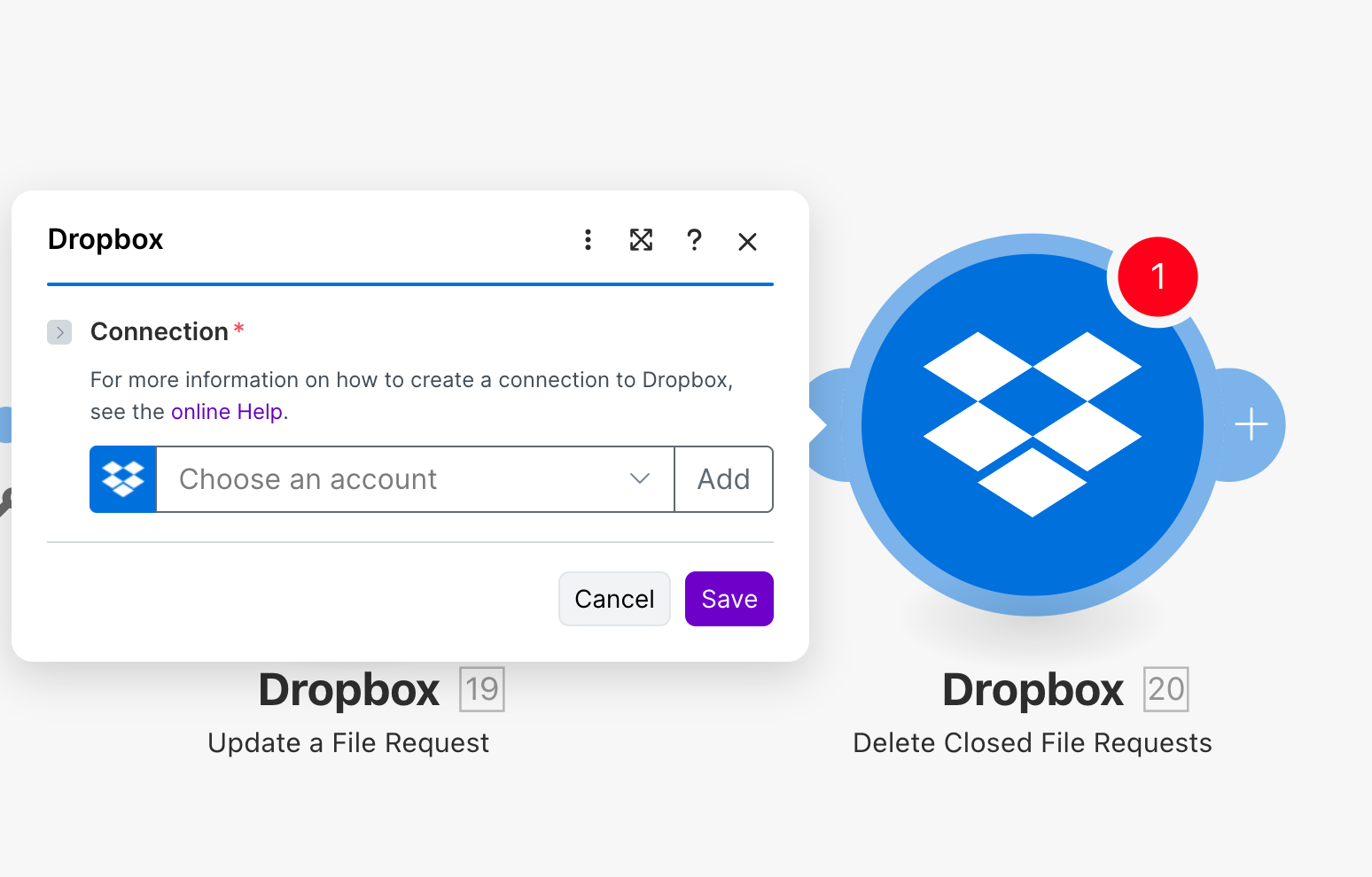1372x877 pixels.
Task: Open help via the question mark icon
Action: [694, 240]
